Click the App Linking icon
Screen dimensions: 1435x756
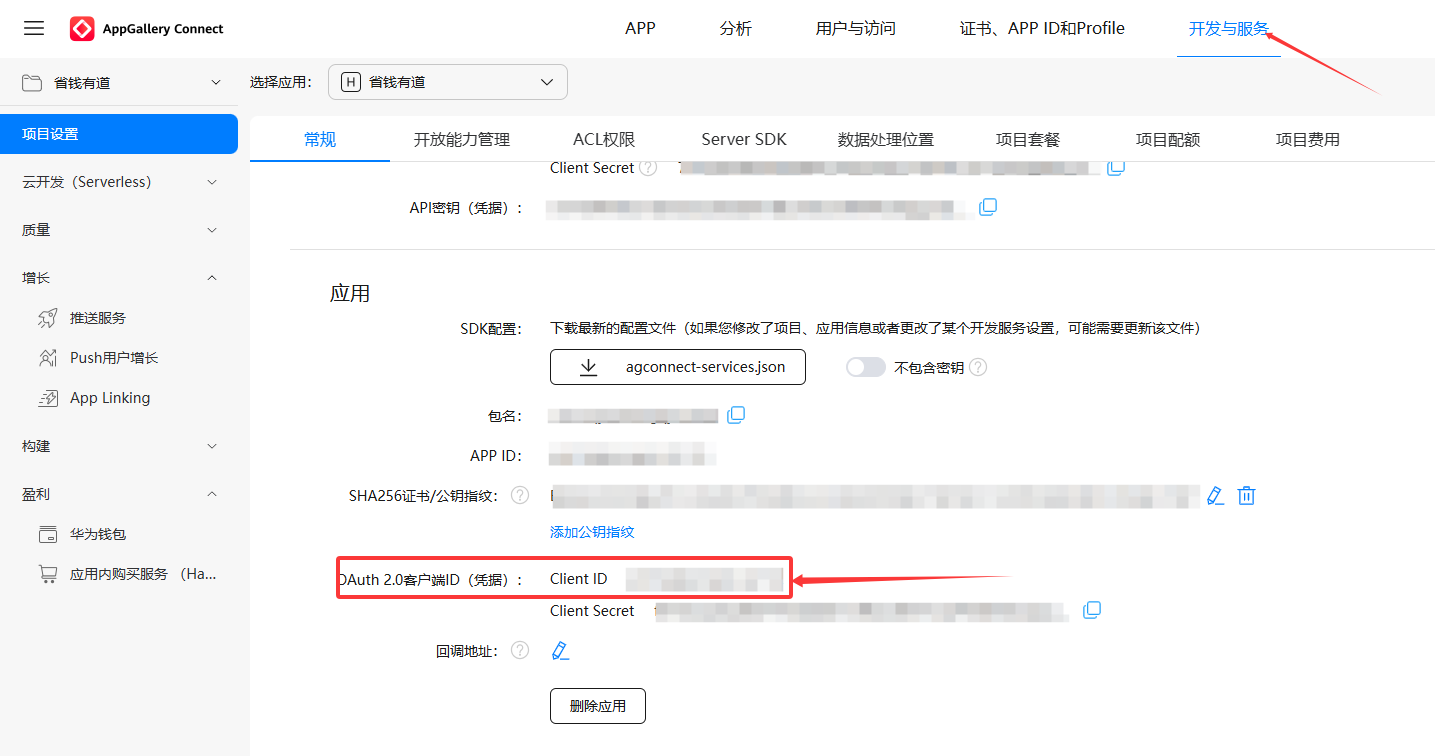pyautogui.click(x=47, y=398)
